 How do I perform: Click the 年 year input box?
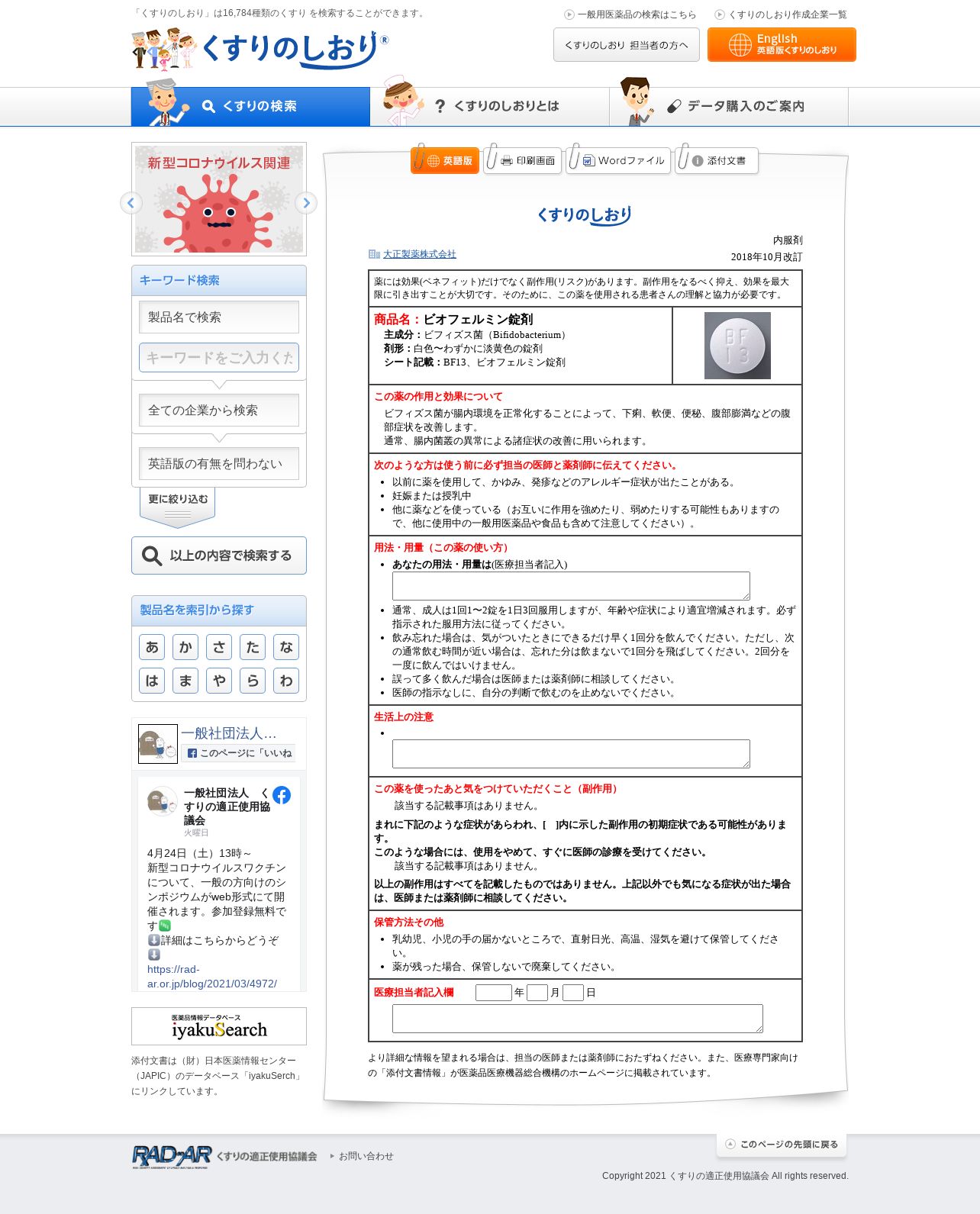[x=493, y=993]
